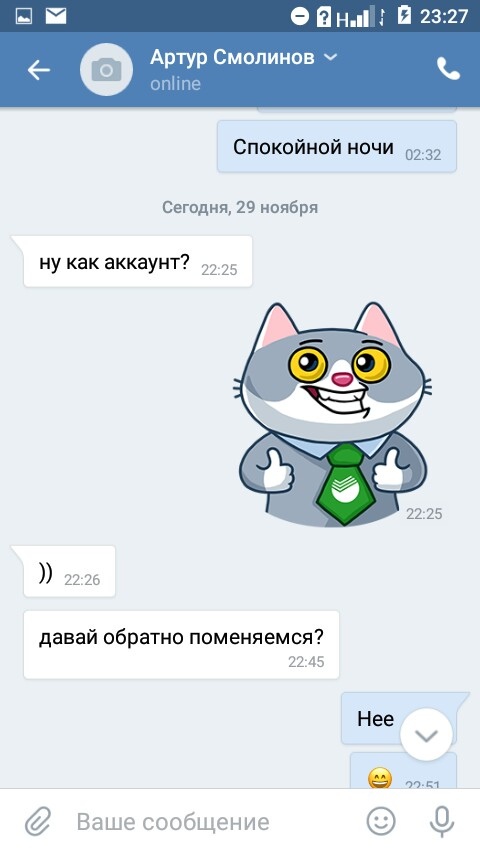Attach a file with the paperclip icon
The height and width of the screenshot is (854, 480).
pos(38,821)
